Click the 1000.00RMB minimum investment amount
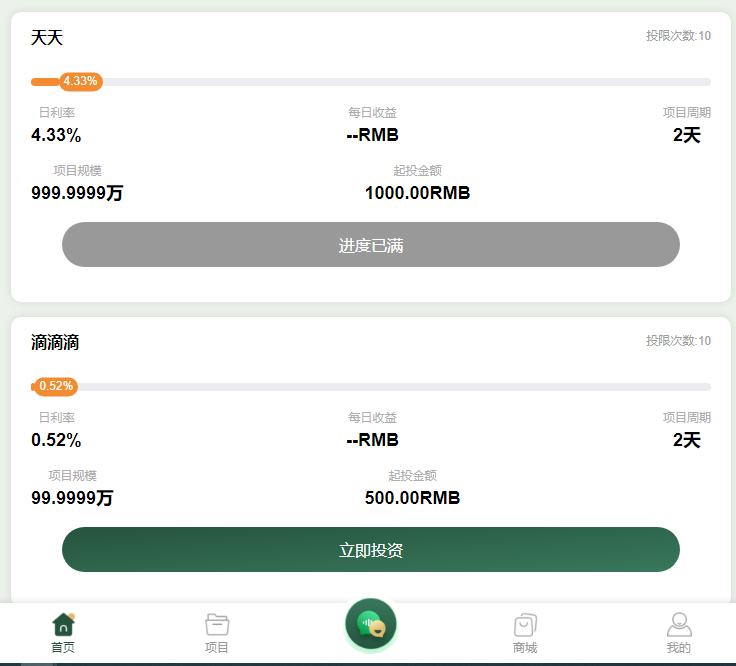 pos(417,193)
